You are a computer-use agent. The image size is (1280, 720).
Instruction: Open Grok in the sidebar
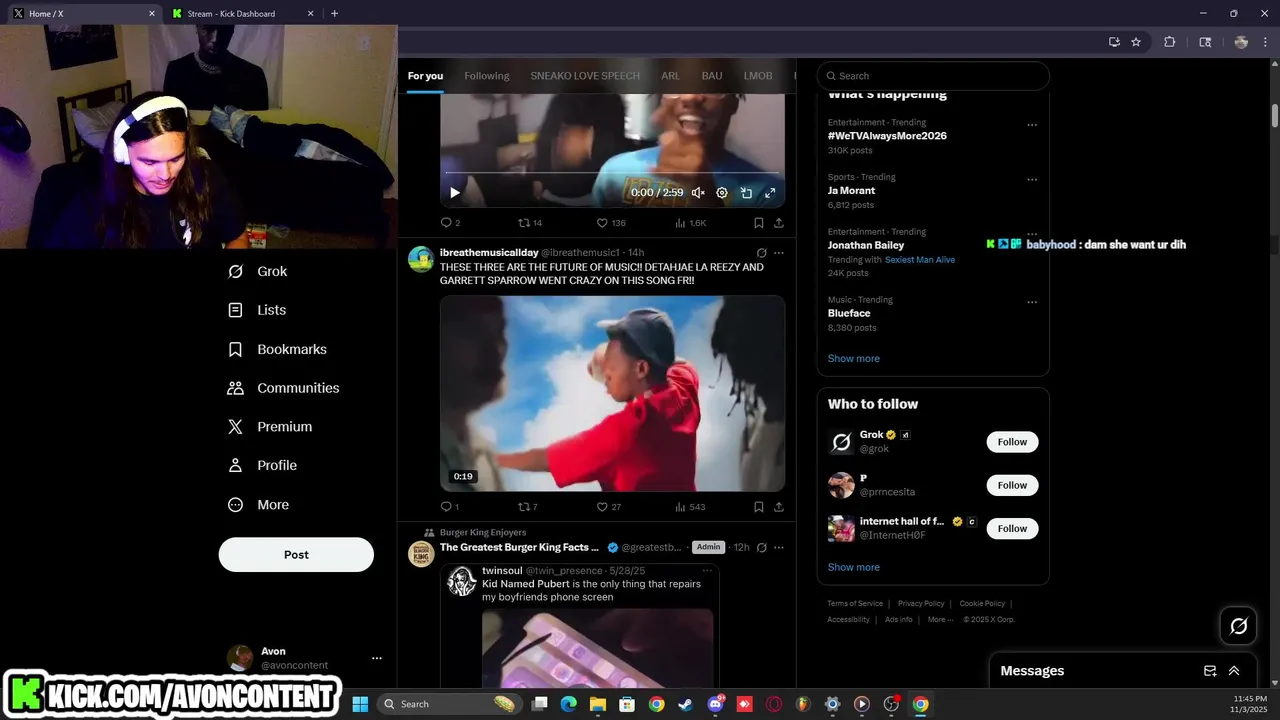point(258,271)
